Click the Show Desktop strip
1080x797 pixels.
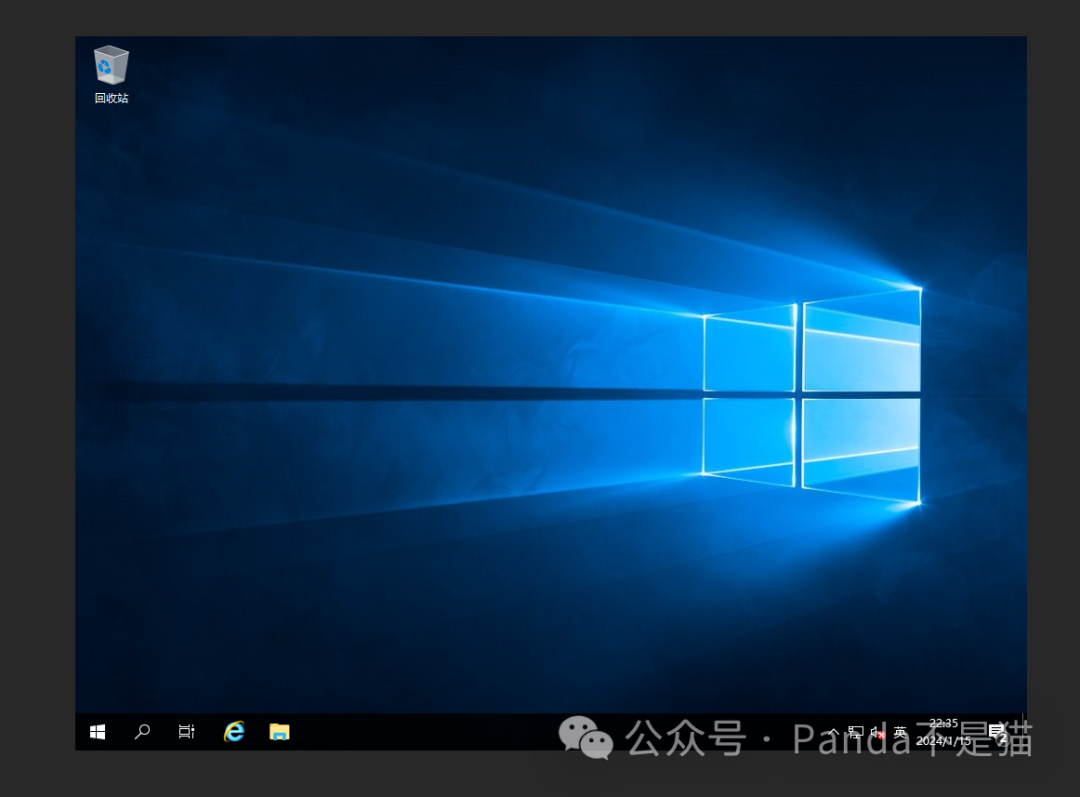1024,732
